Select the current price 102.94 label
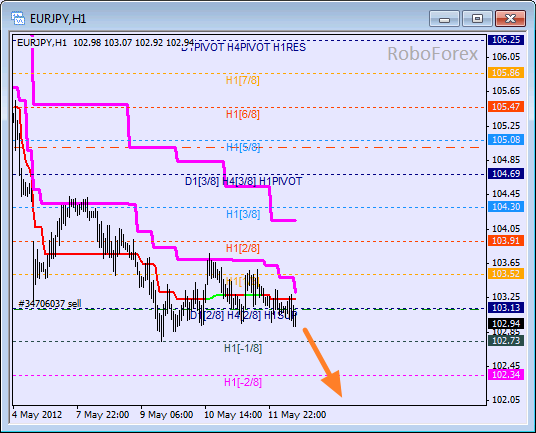Viewport: 536px width, 433px height. click(506, 323)
